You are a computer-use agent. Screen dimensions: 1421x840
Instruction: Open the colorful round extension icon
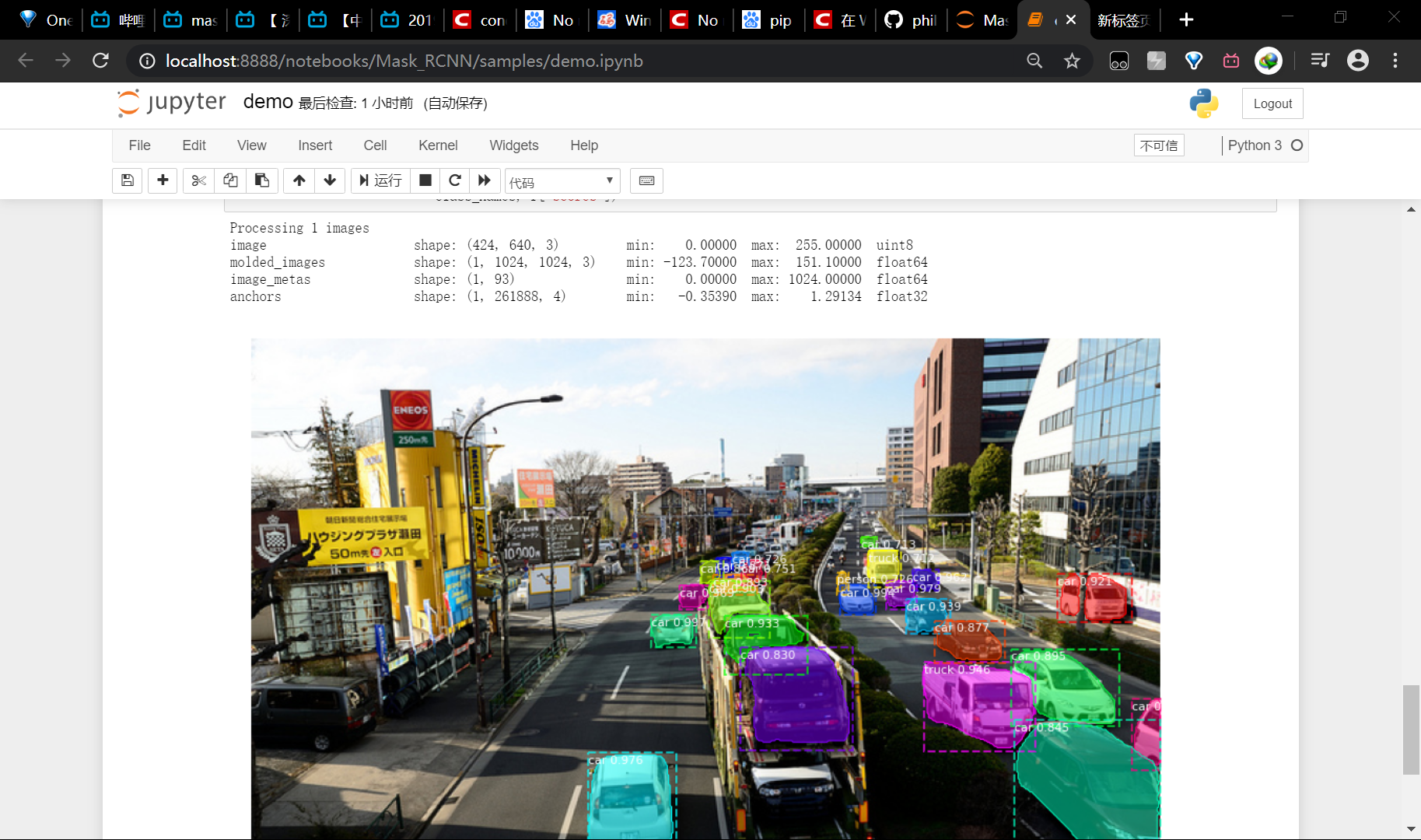click(1269, 61)
